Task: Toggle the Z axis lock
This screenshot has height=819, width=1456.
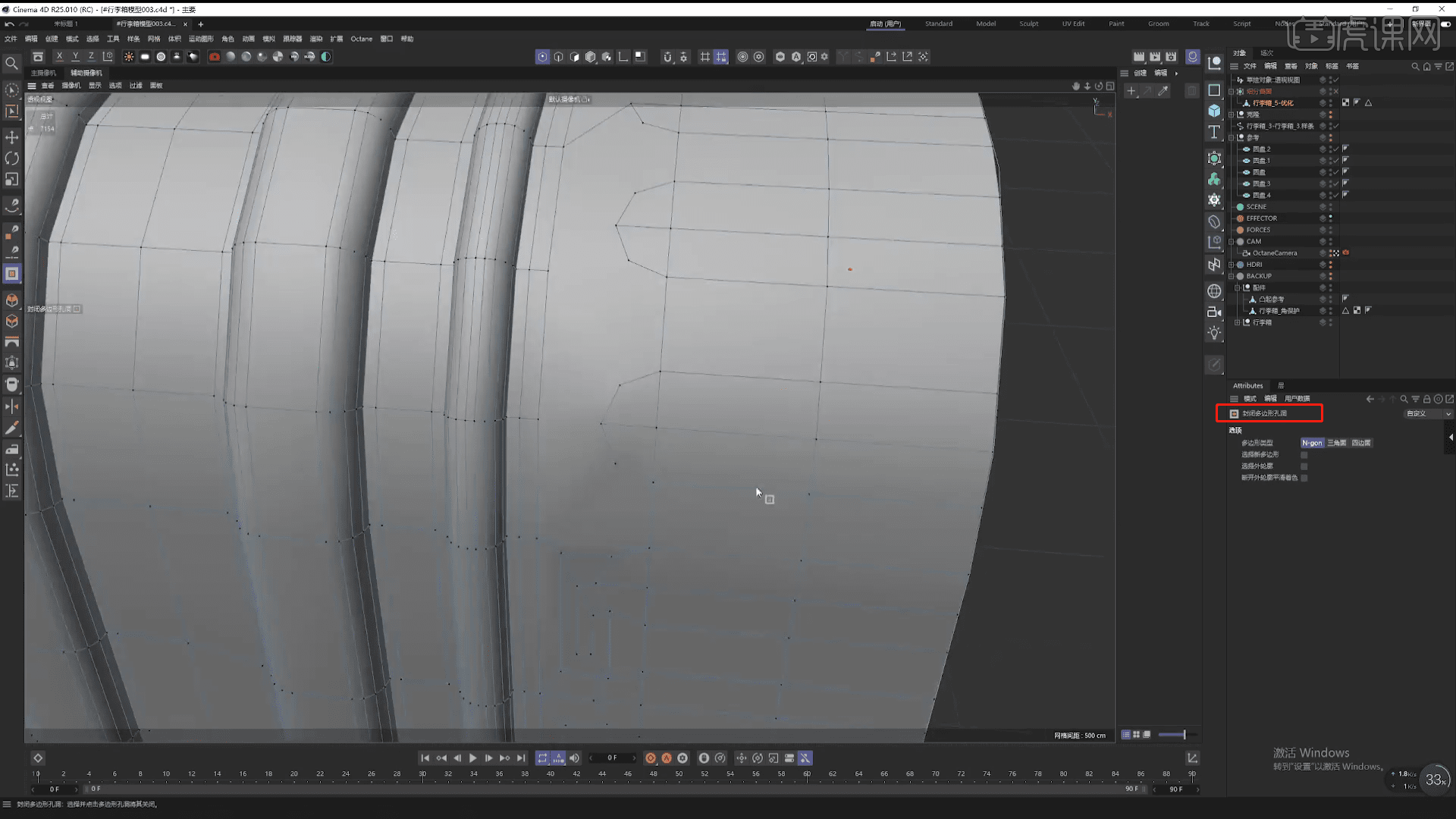Action: tap(91, 57)
